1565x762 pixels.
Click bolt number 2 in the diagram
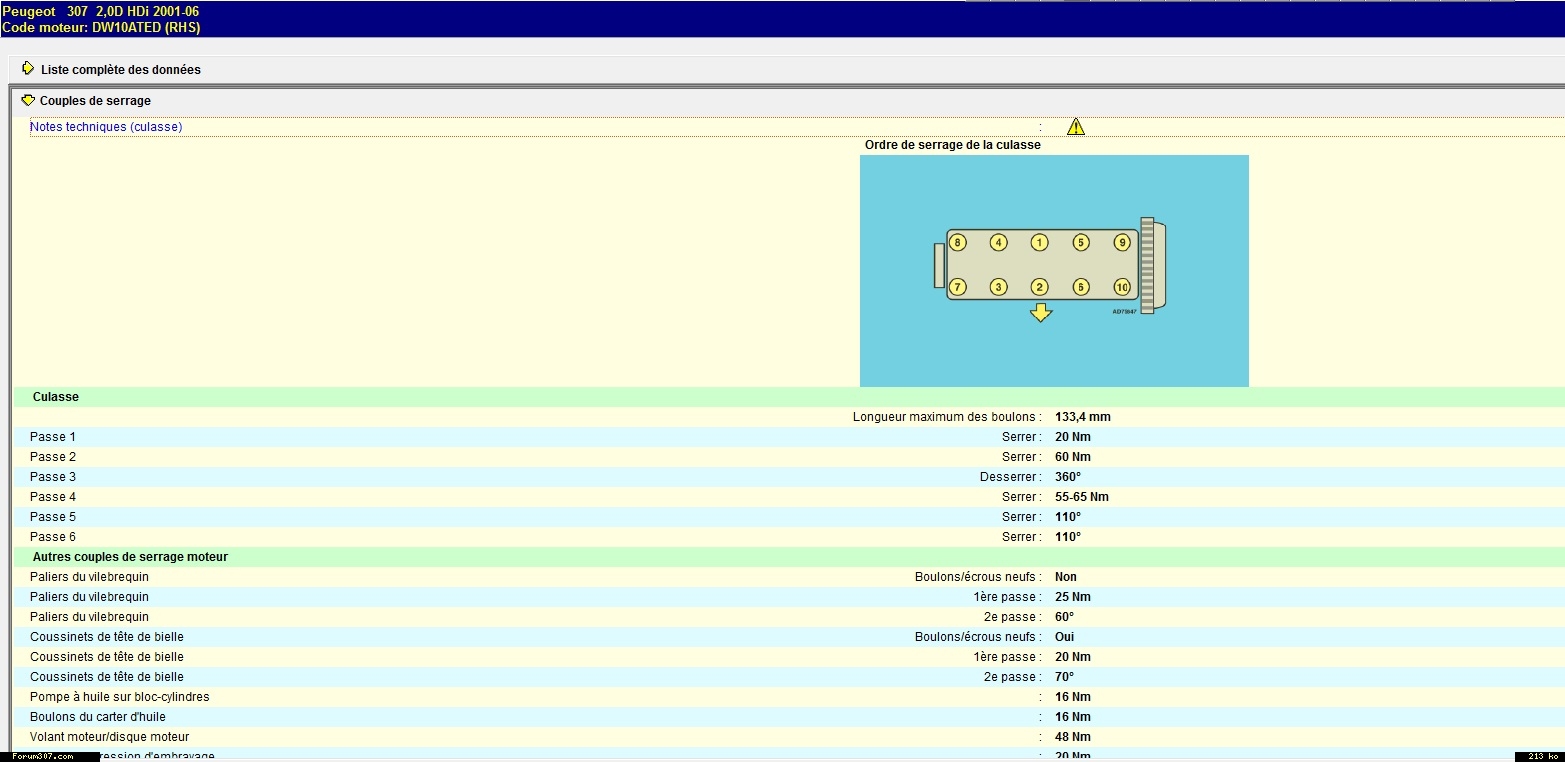coord(1040,287)
